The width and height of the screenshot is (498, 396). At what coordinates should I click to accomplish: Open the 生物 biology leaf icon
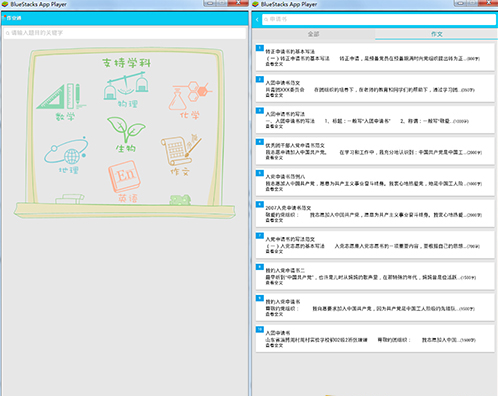126,134
